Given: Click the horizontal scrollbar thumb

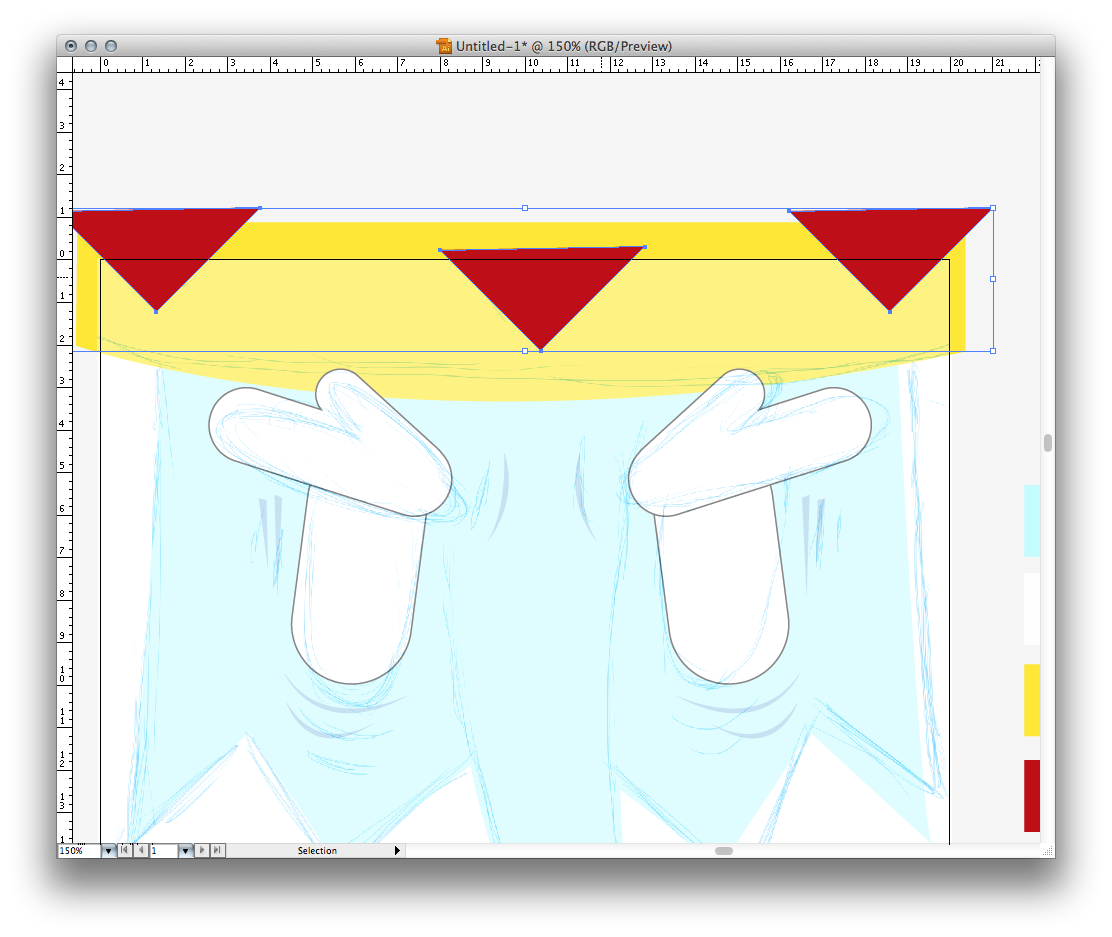Looking at the screenshot, I should point(723,851).
